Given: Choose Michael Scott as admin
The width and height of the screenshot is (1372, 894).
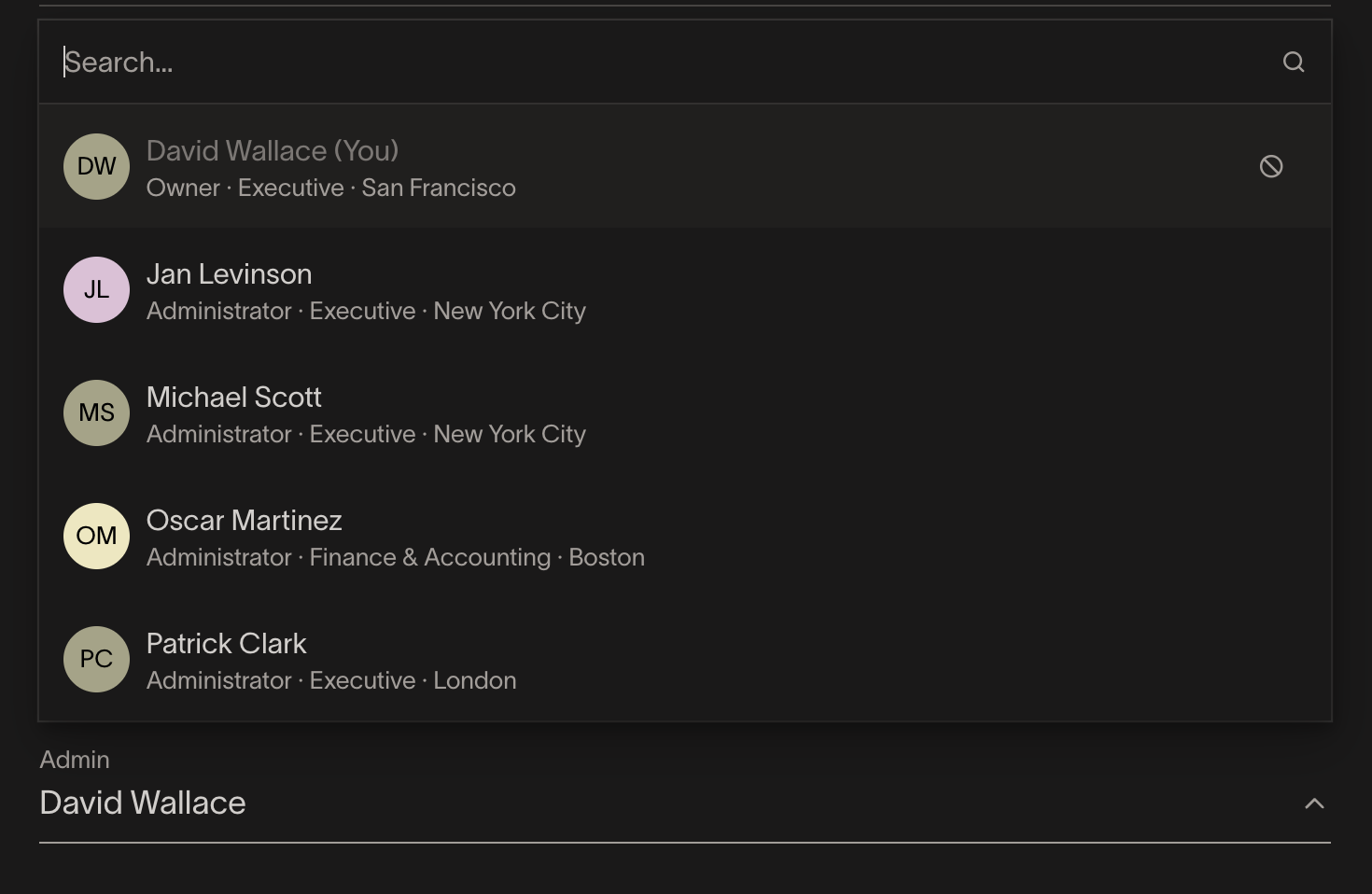Looking at the screenshot, I should pos(685,412).
